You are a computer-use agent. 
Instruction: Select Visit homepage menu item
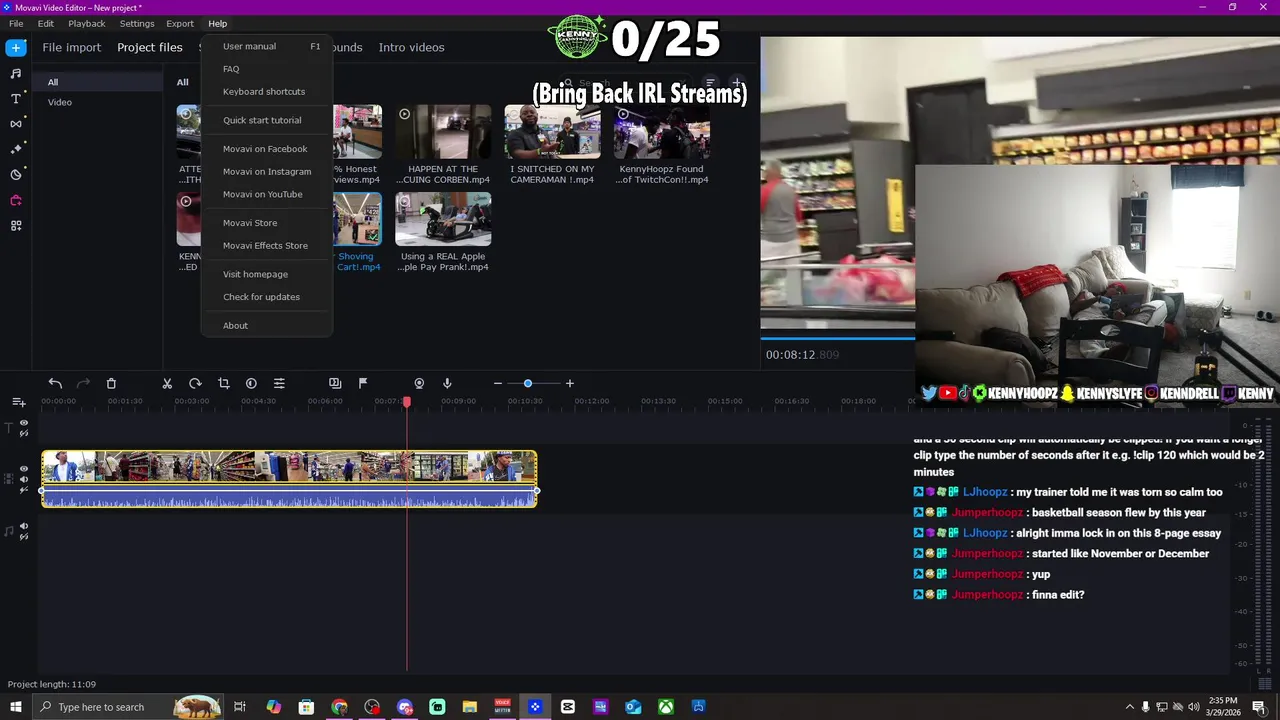coord(267,274)
